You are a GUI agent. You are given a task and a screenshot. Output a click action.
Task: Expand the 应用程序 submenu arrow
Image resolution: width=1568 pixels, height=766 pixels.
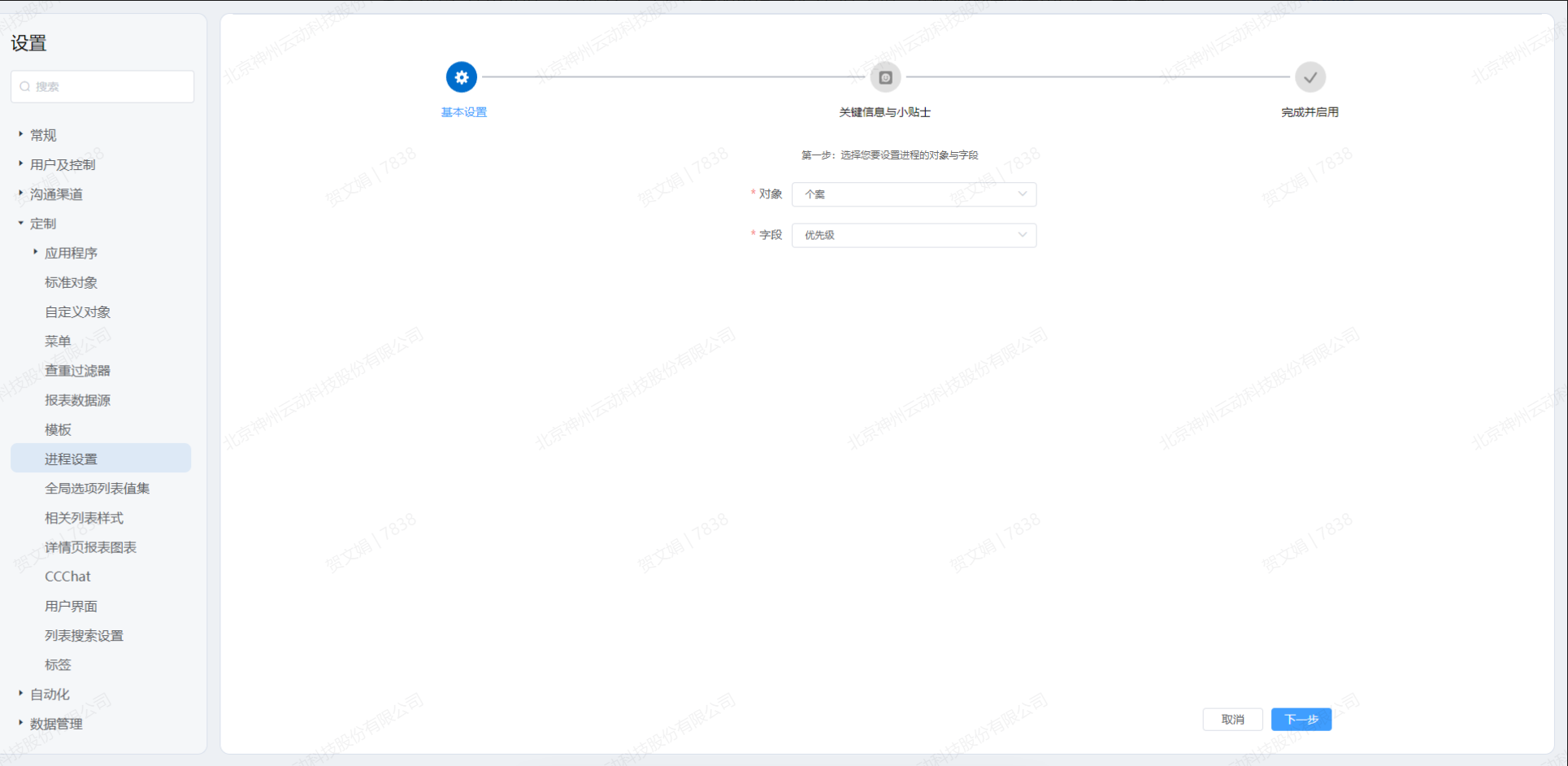point(36,252)
